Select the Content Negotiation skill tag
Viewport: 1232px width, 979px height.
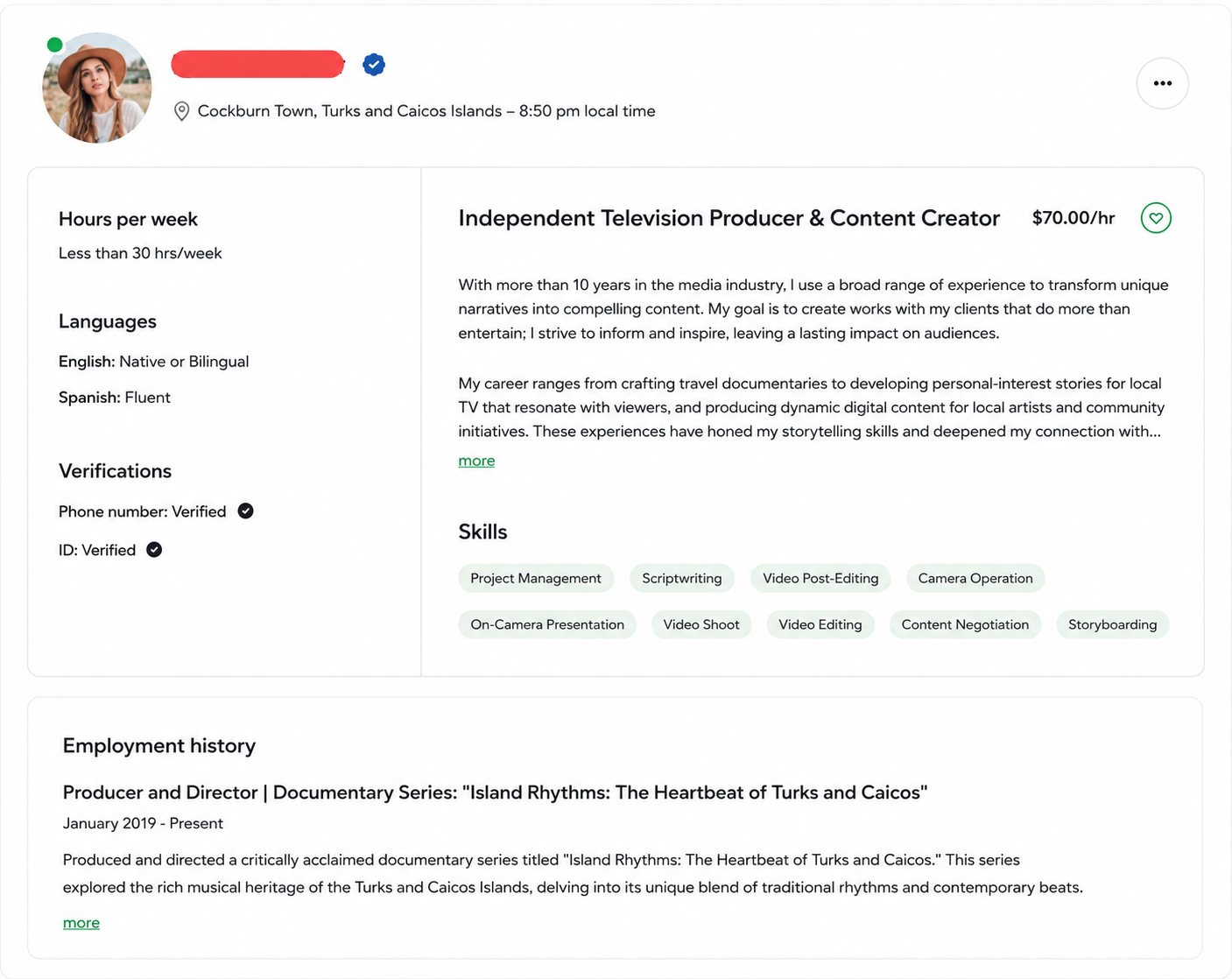click(965, 624)
